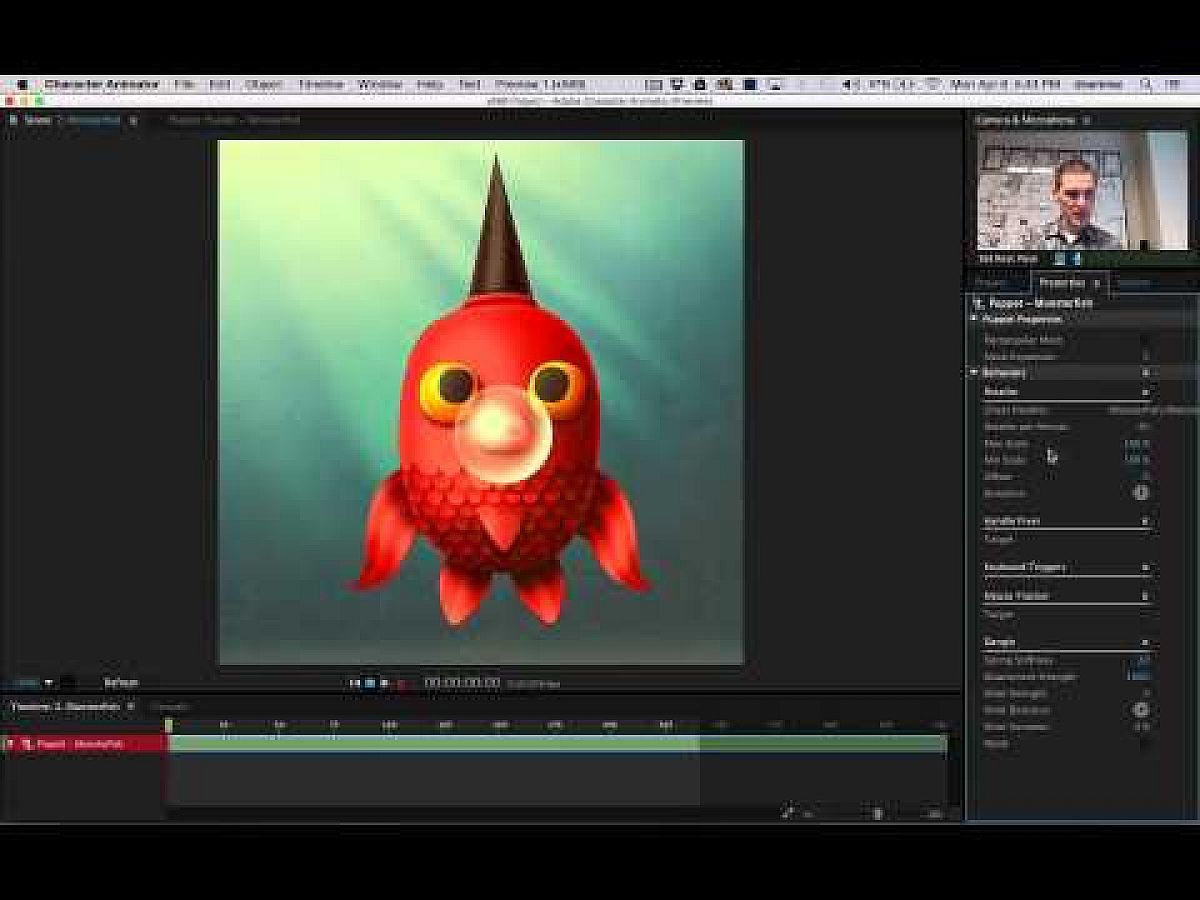Open Spotlight search in the macOS menu bar

(1146, 85)
